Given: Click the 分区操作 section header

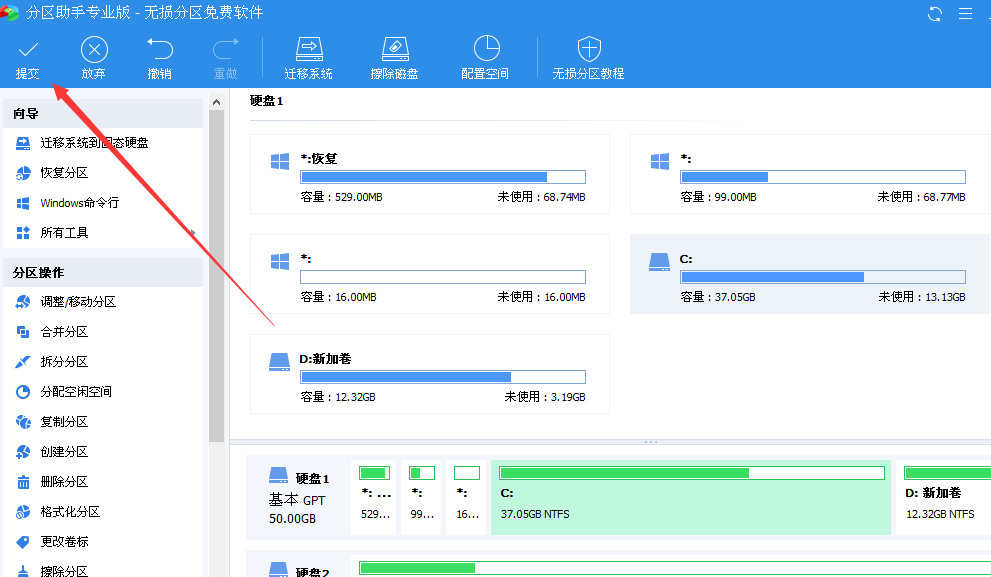Looking at the screenshot, I should tap(104, 272).
